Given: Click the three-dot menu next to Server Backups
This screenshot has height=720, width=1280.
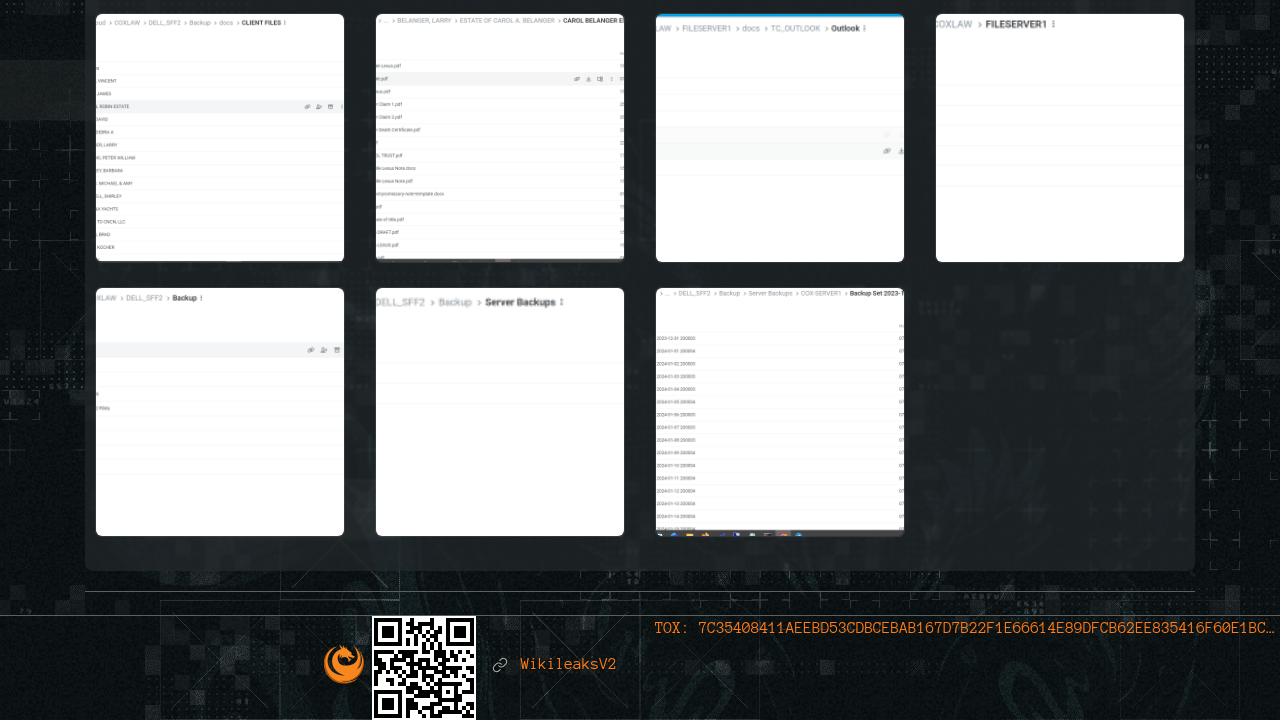Looking at the screenshot, I should click(561, 302).
